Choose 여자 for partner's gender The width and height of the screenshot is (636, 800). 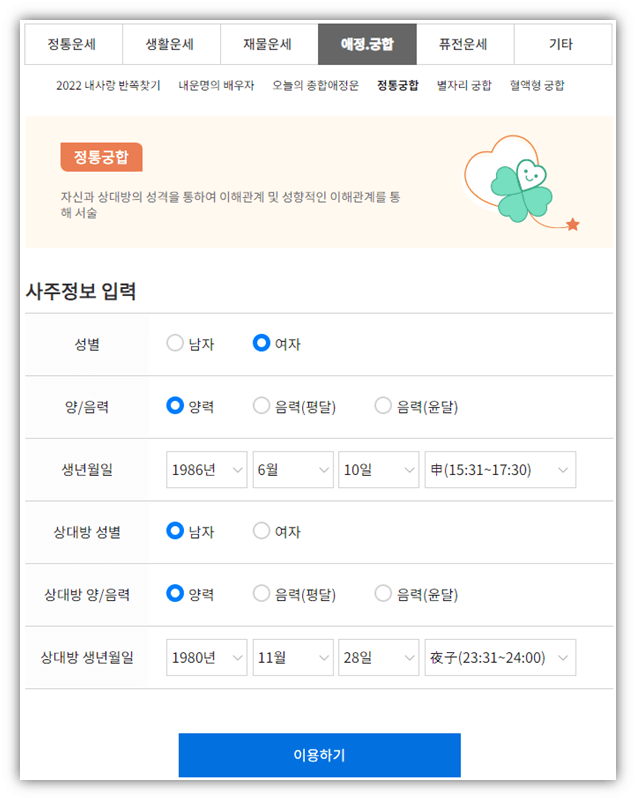coord(260,531)
